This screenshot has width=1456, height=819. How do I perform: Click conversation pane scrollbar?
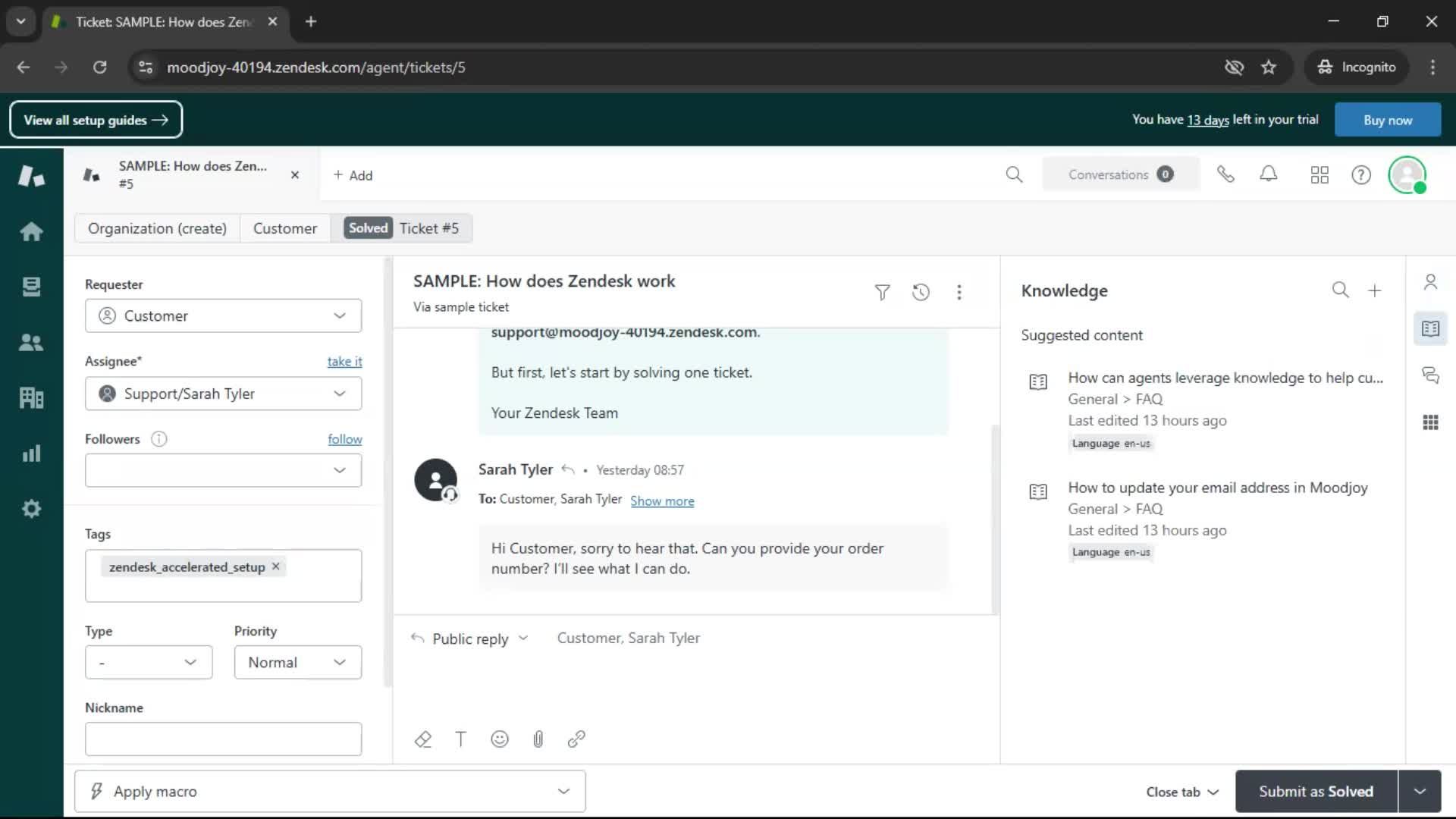click(x=995, y=519)
